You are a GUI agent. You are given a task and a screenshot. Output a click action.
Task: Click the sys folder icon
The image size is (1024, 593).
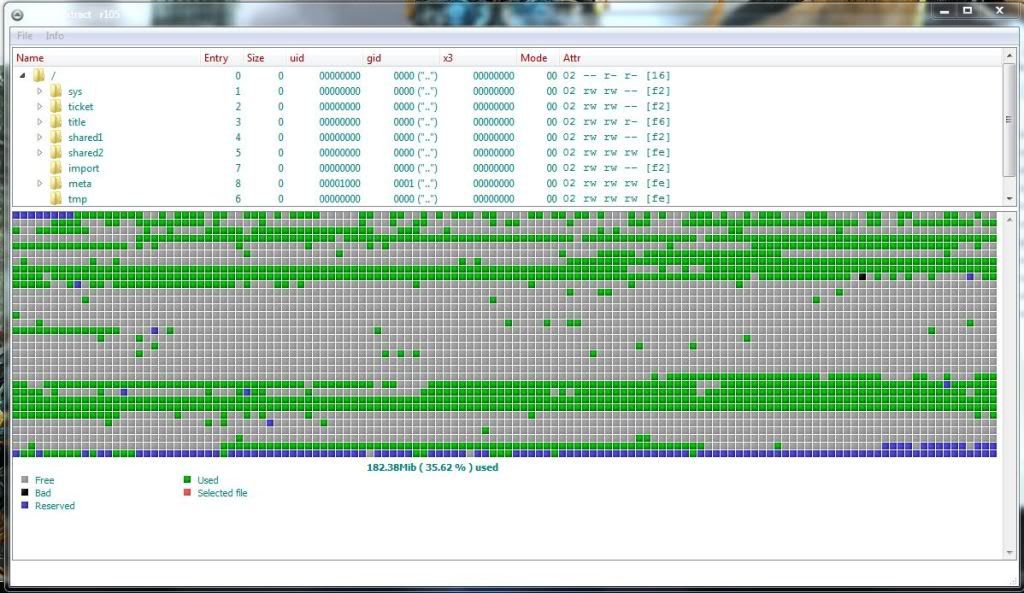click(x=56, y=91)
